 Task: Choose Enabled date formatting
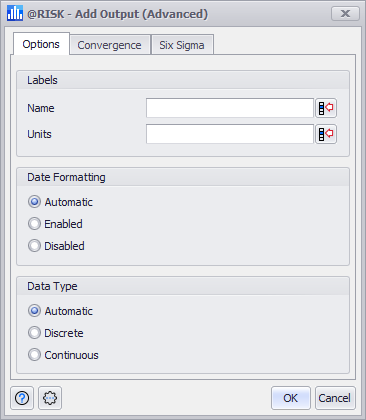click(x=55, y=224)
